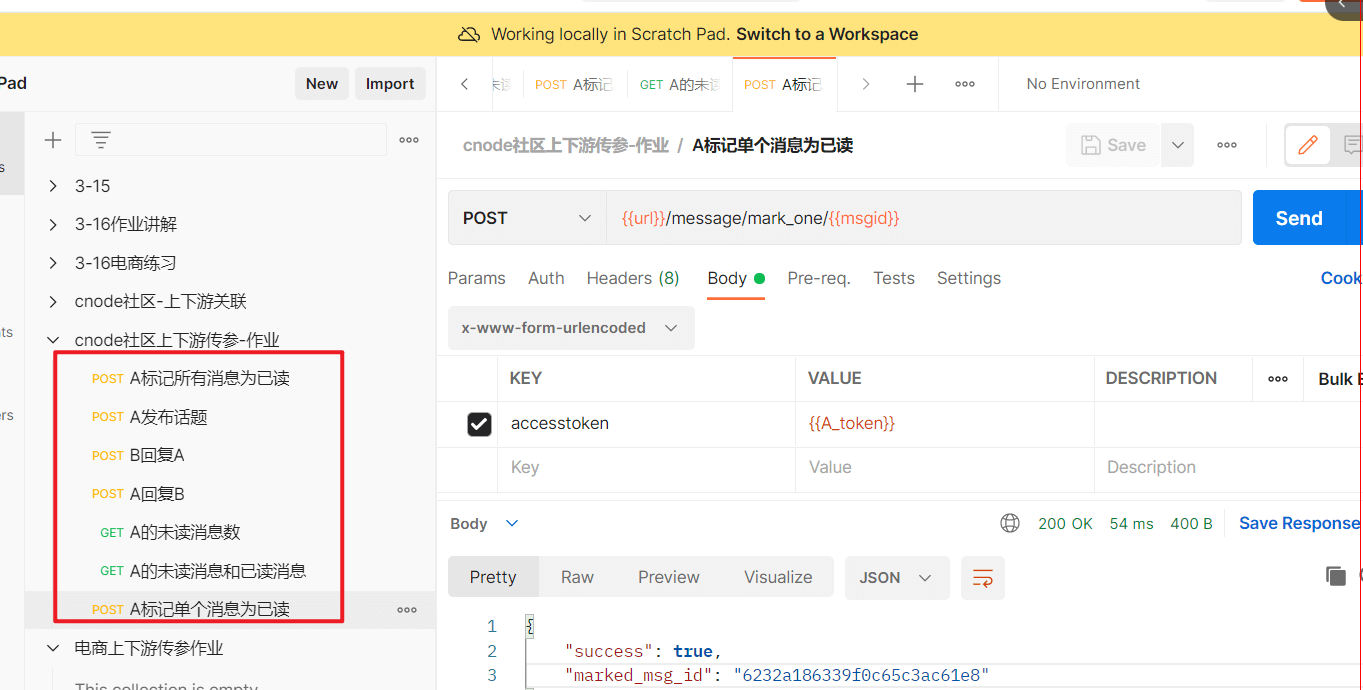Open the Pre-req. tab
This screenshot has height=690, width=1363.
pyautogui.click(x=819, y=278)
